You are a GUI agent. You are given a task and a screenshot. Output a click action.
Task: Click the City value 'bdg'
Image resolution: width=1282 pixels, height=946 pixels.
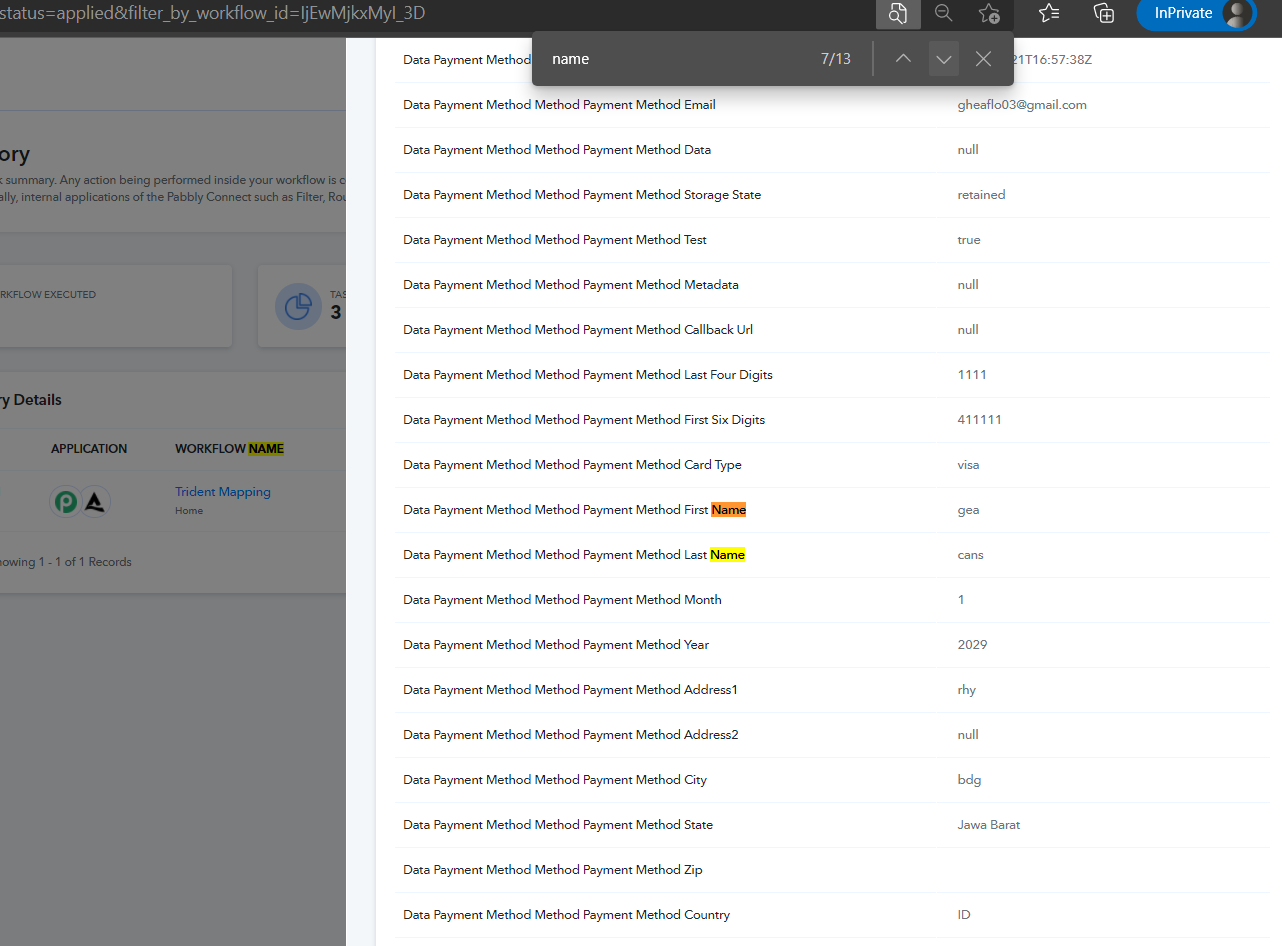[x=968, y=780]
